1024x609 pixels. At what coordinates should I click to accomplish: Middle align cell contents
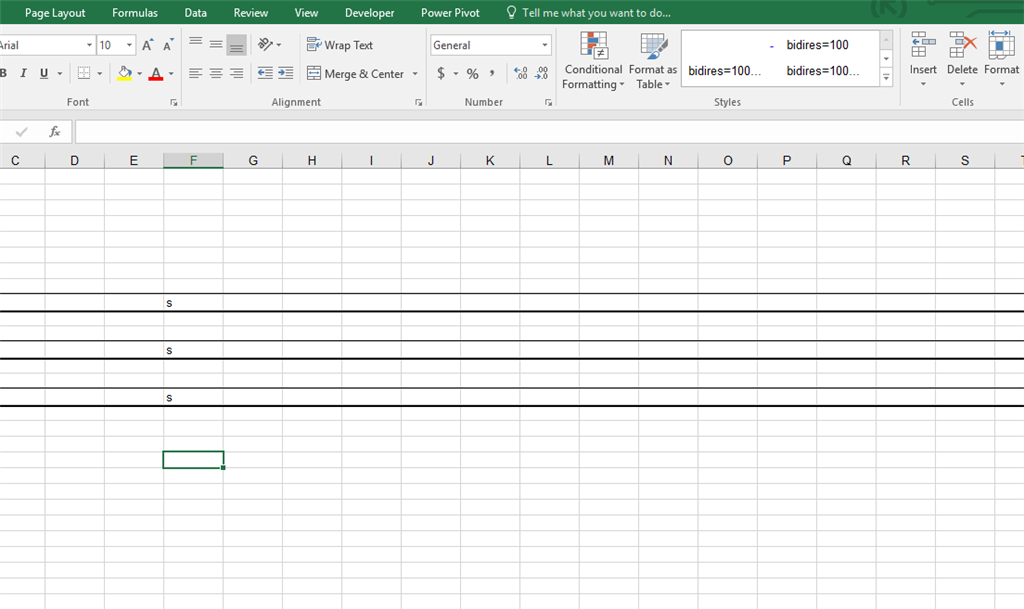coord(216,44)
